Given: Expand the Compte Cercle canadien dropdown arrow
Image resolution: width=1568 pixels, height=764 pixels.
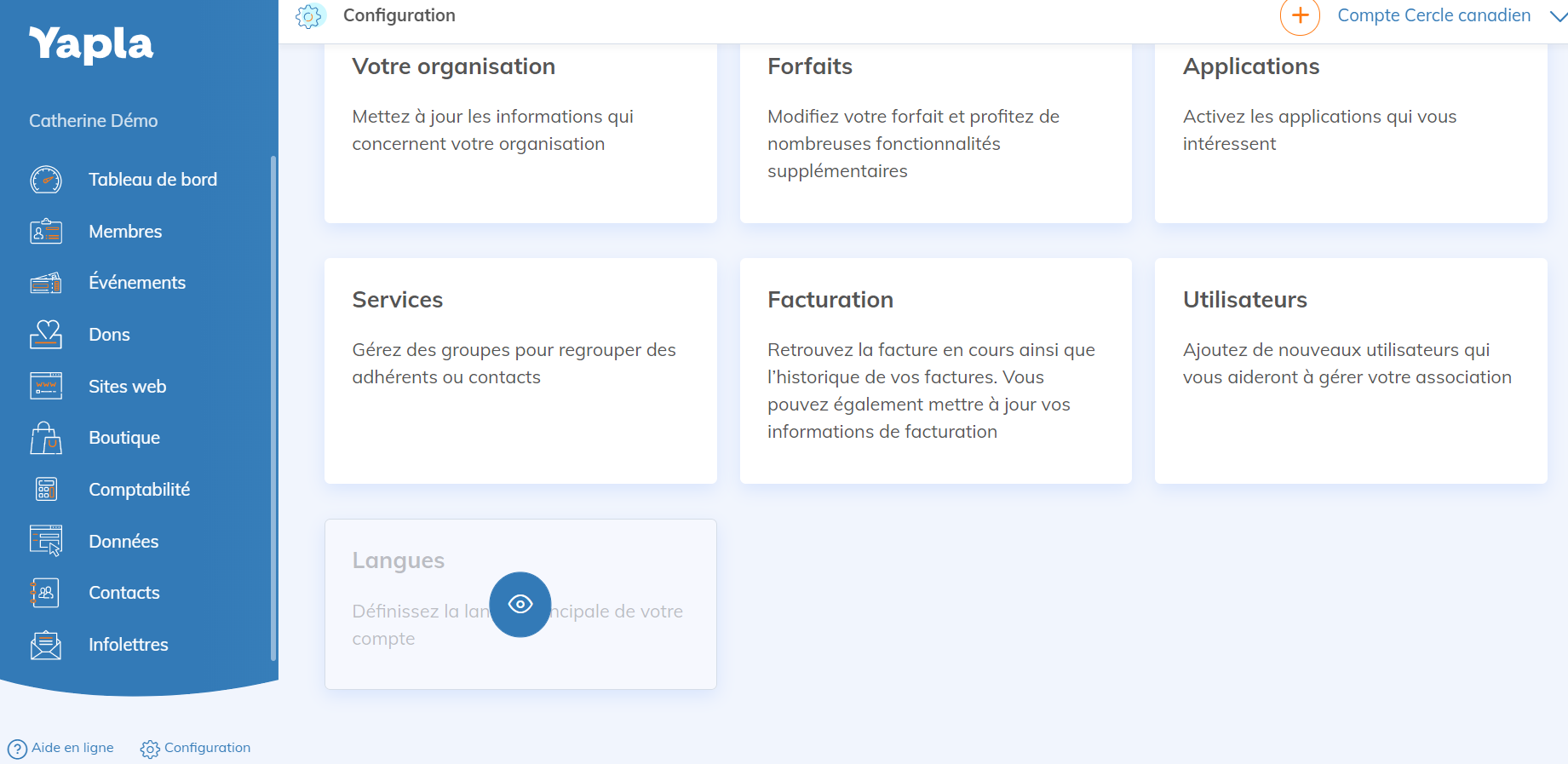Looking at the screenshot, I should coord(1558,16).
